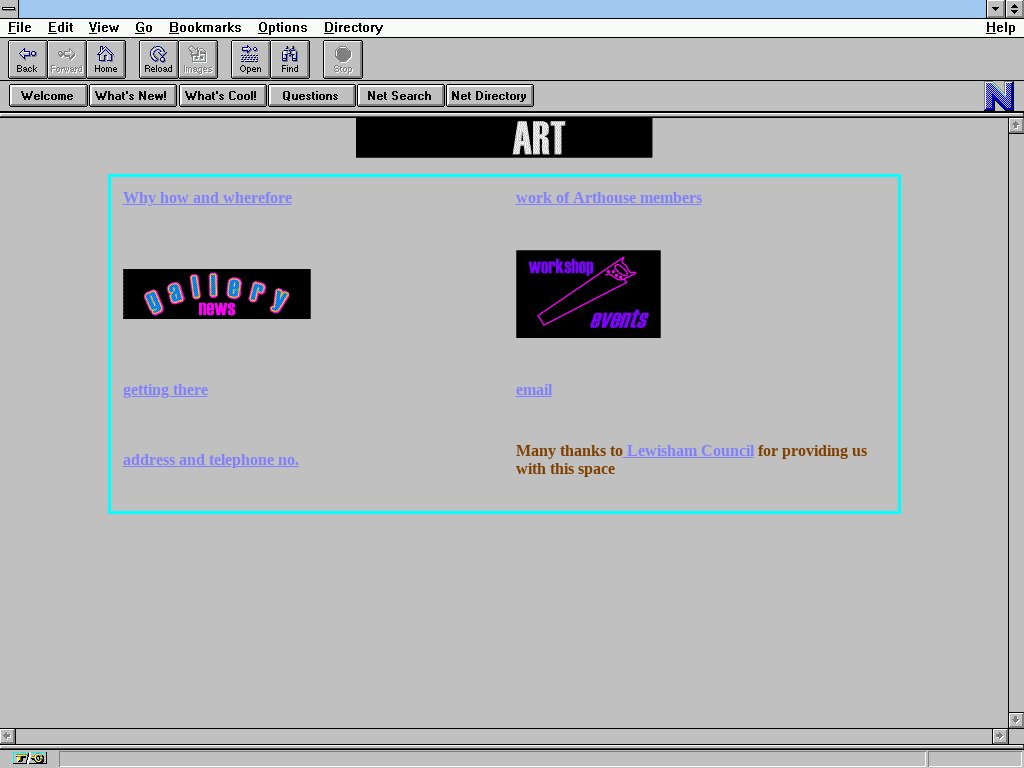Follow the Lewisham Council link

[x=690, y=451]
